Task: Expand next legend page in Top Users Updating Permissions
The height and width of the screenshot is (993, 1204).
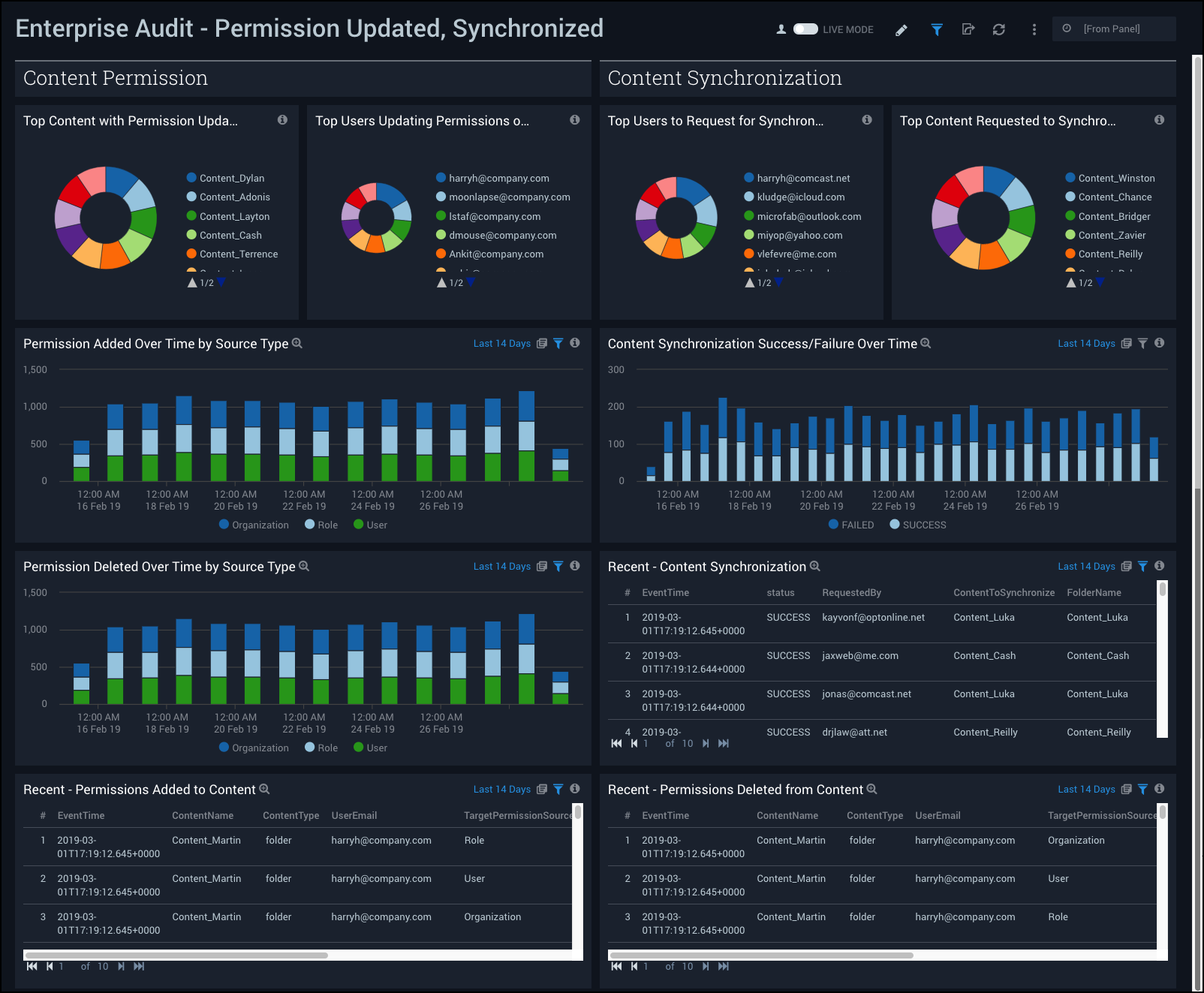Action: pos(471,283)
